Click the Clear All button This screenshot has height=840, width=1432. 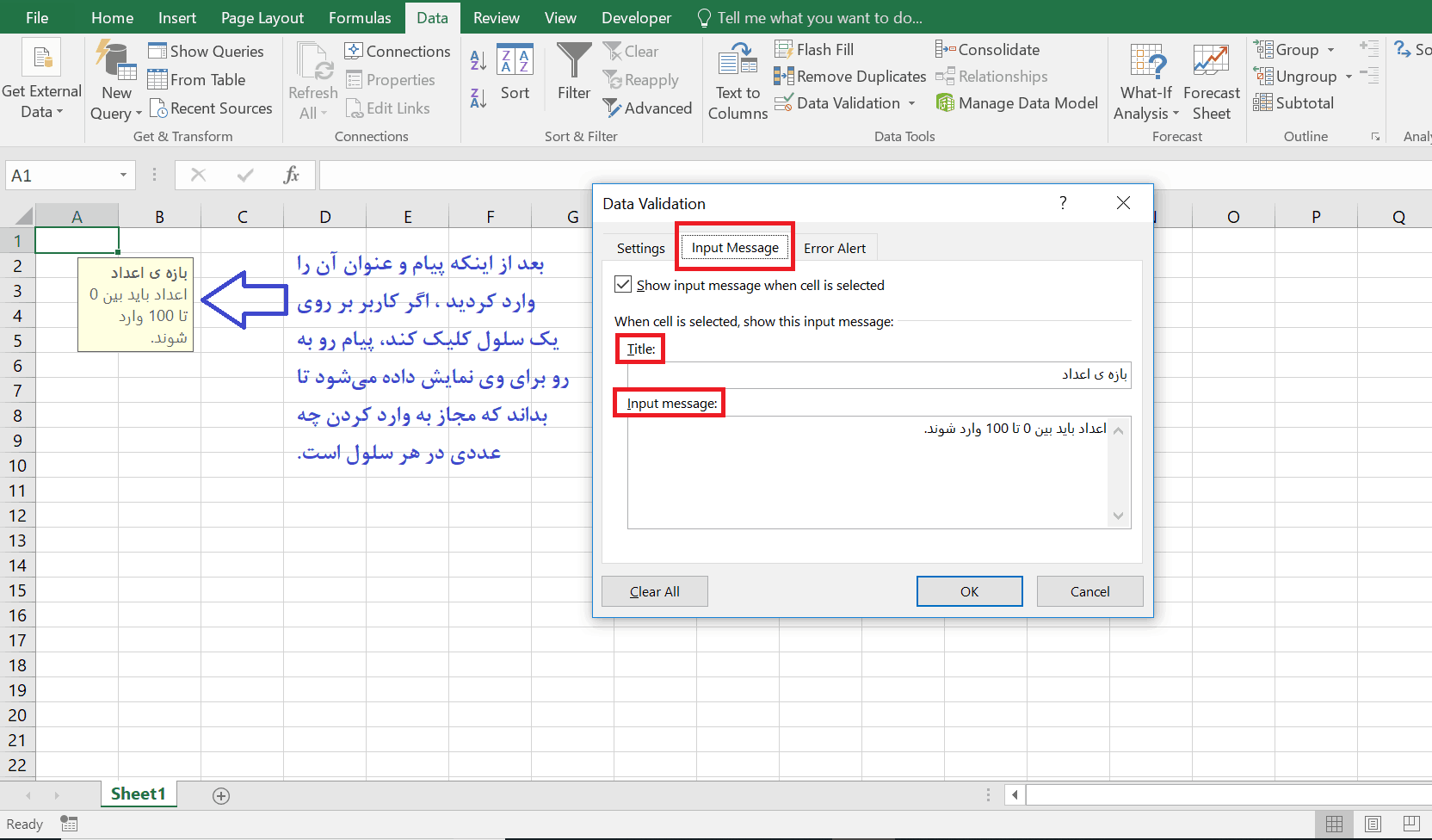pos(654,591)
